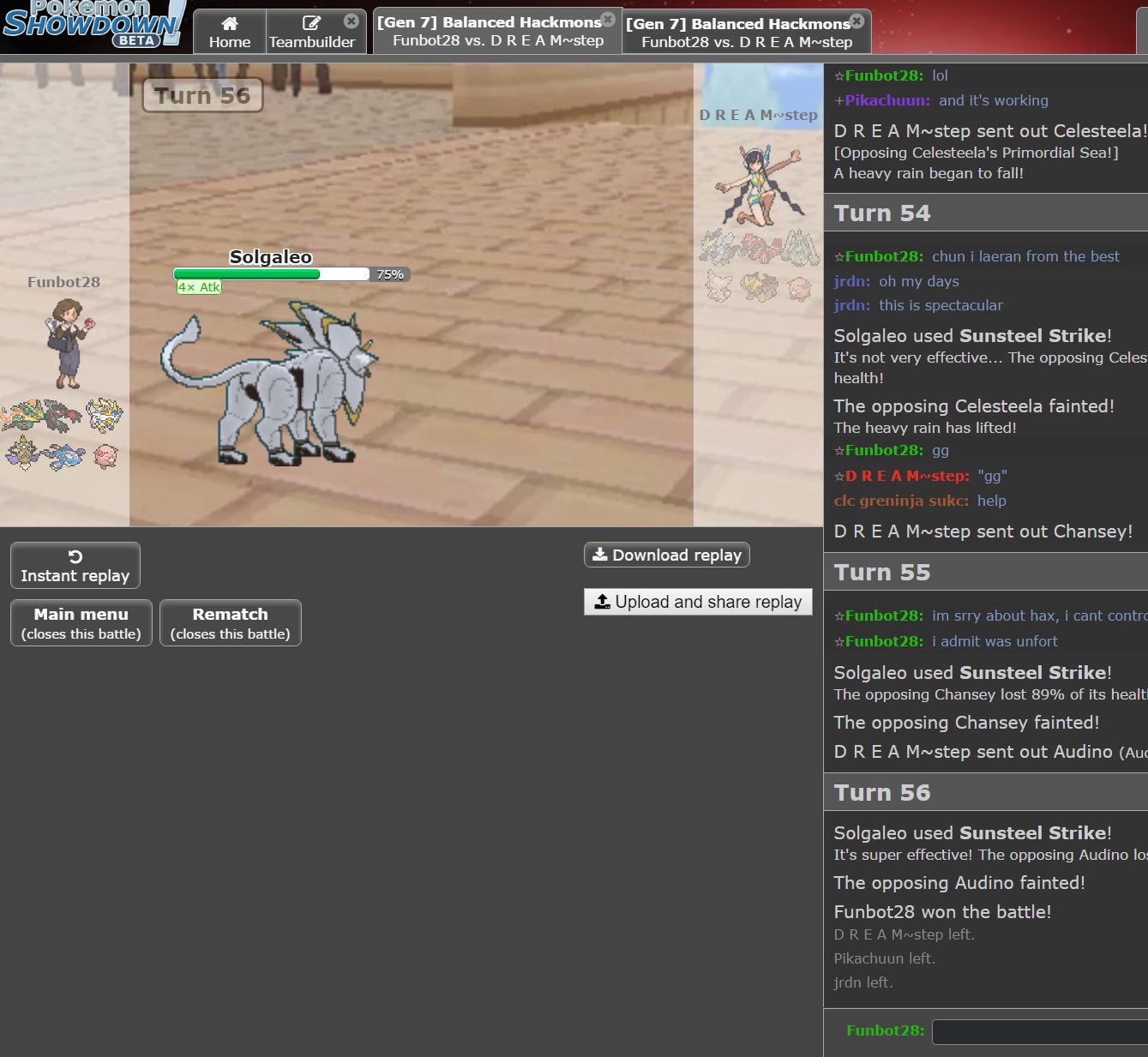1148x1057 pixels.
Task: Click Funbot28's trainer avatar
Action: pyautogui.click(x=69, y=344)
